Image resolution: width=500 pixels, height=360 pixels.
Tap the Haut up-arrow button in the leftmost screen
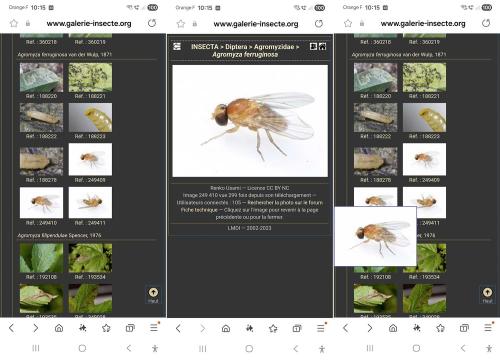tap(153, 295)
